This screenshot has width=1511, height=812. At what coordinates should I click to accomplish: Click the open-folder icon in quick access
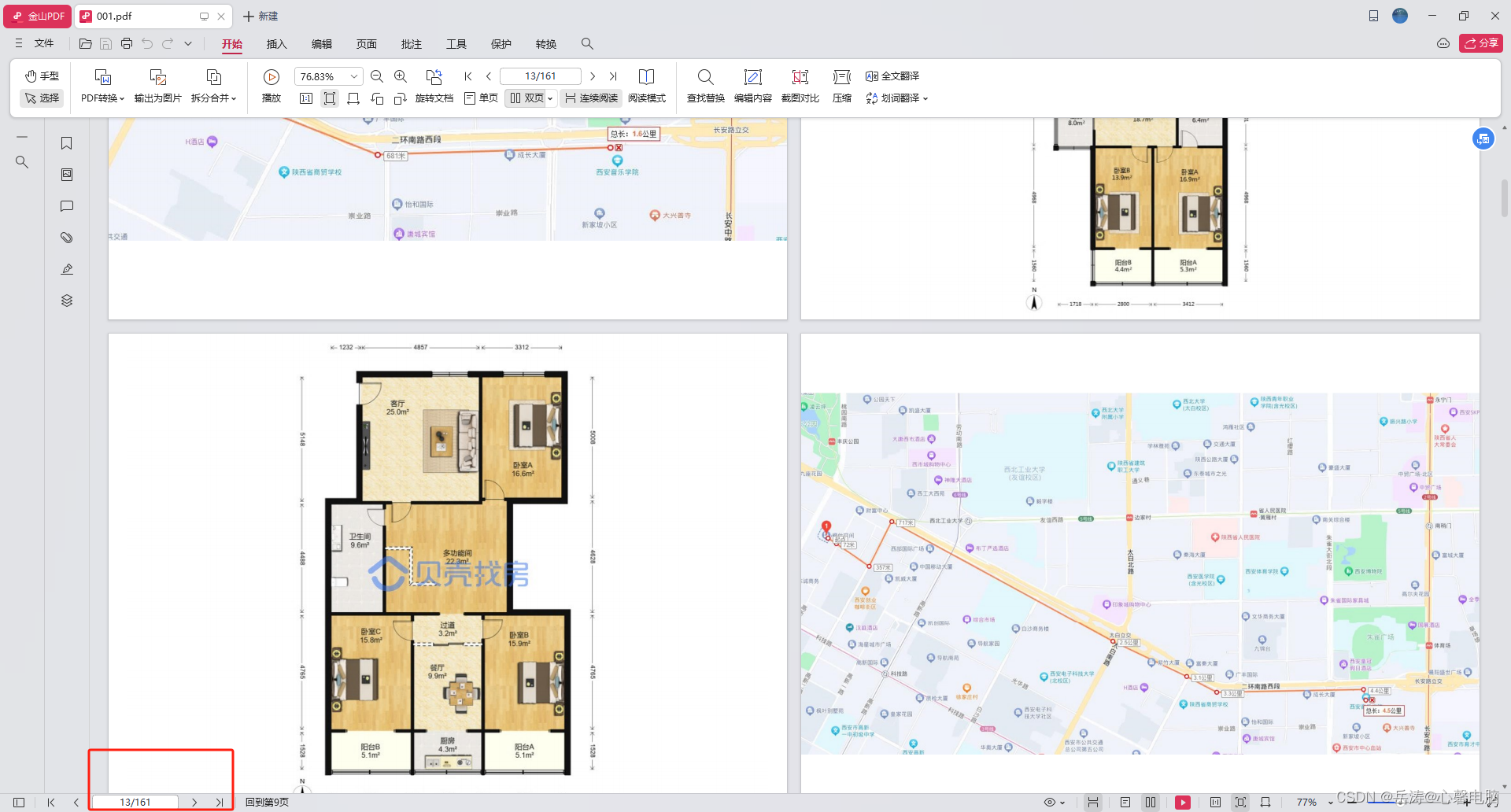[x=86, y=44]
